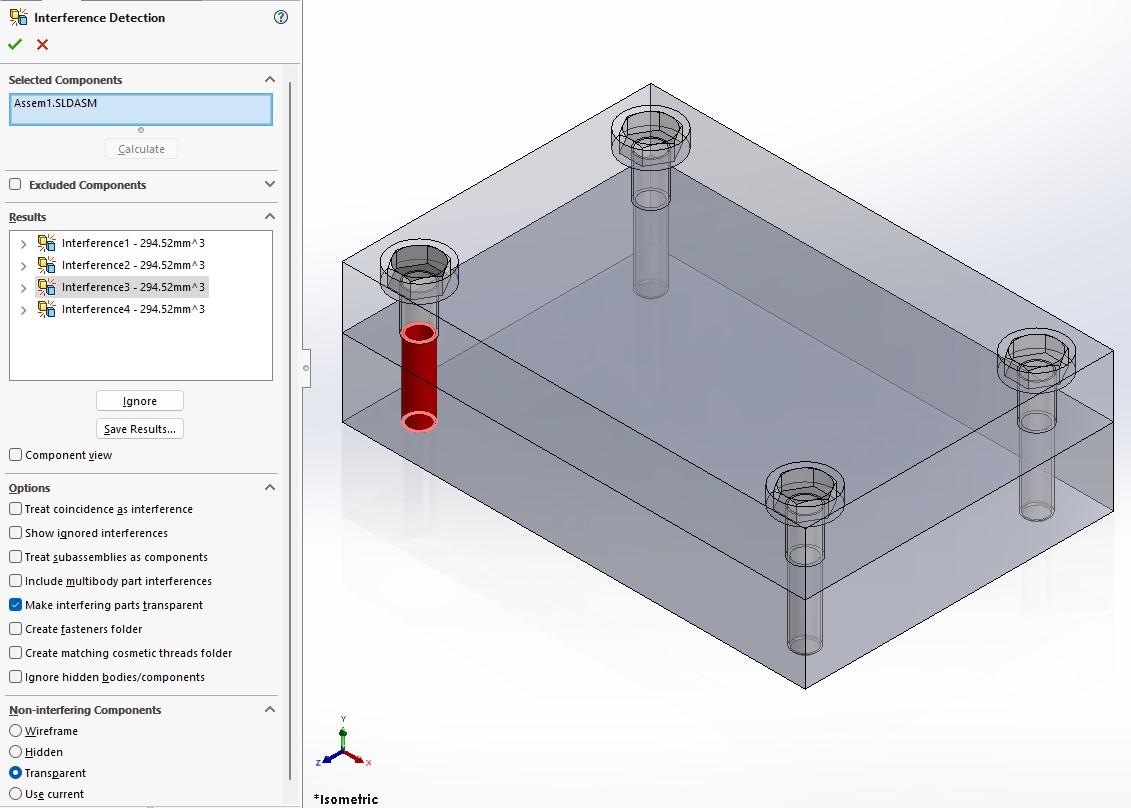Collapse the Non-interfering Components section
Image resolution: width=1131 pixels, height=808 pixels.
(x=270, y=709)
